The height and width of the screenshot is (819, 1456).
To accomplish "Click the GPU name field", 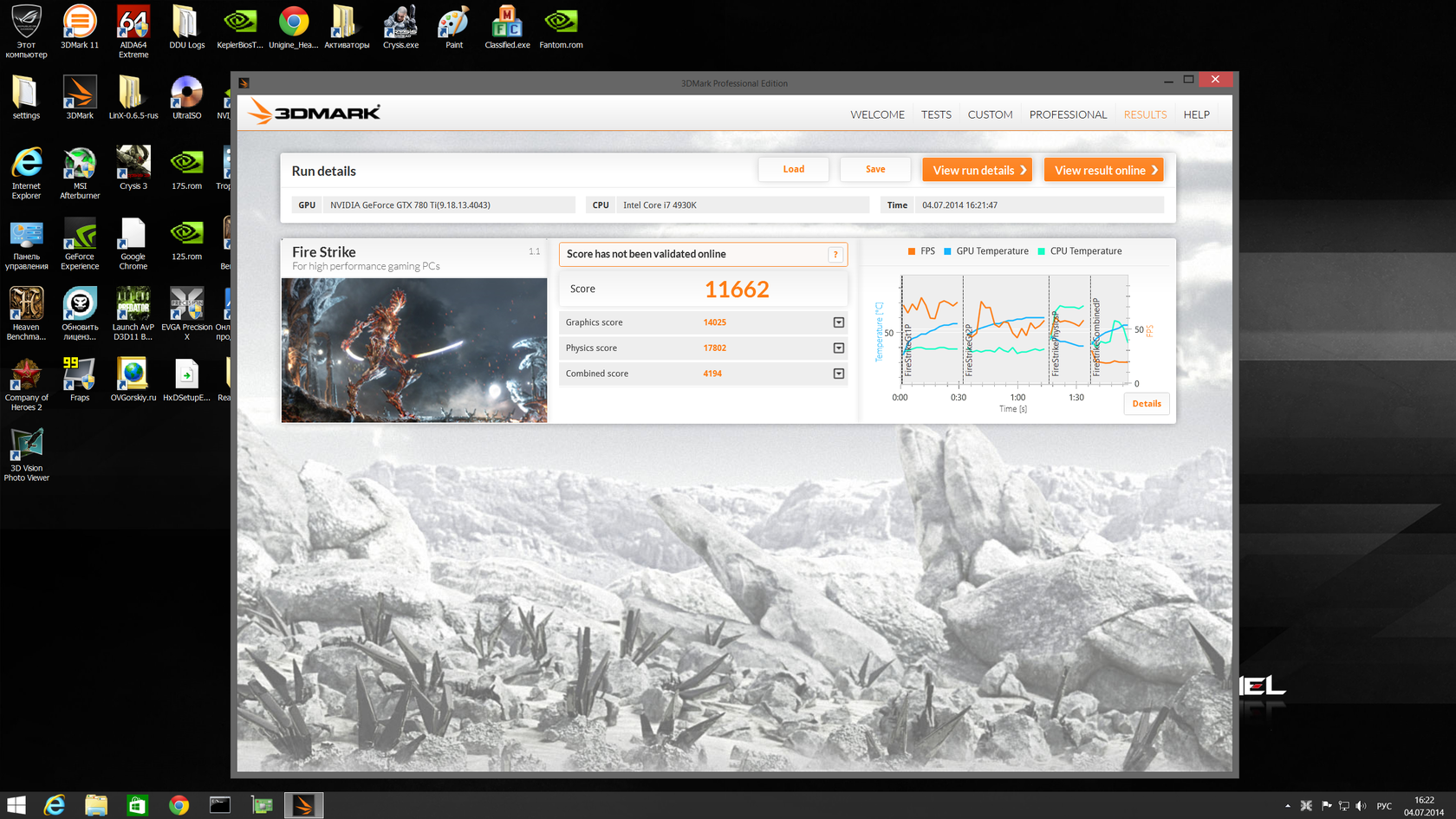I will [449, 205].
